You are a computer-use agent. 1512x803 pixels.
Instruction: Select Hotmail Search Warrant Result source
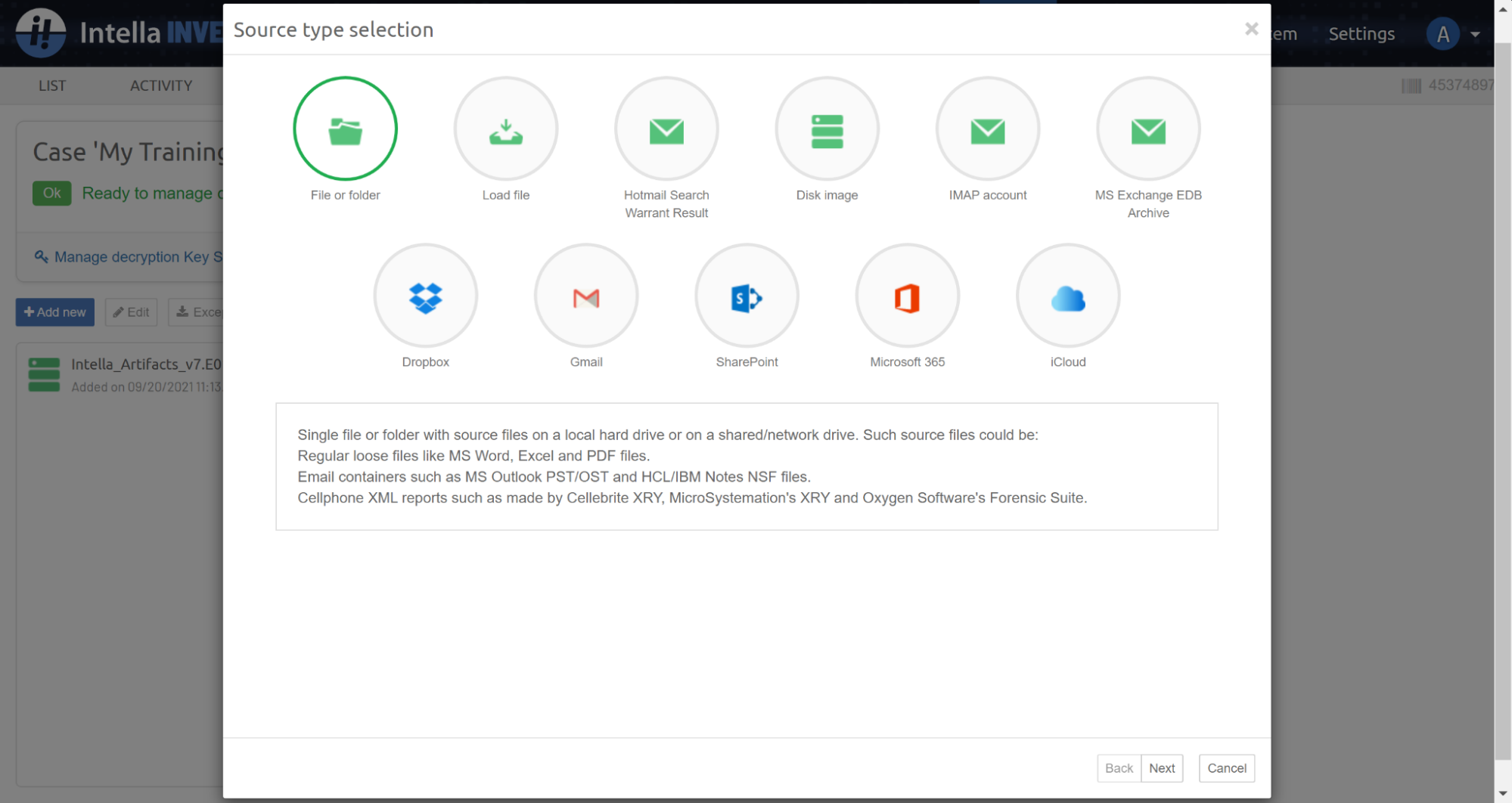(666, 129)
